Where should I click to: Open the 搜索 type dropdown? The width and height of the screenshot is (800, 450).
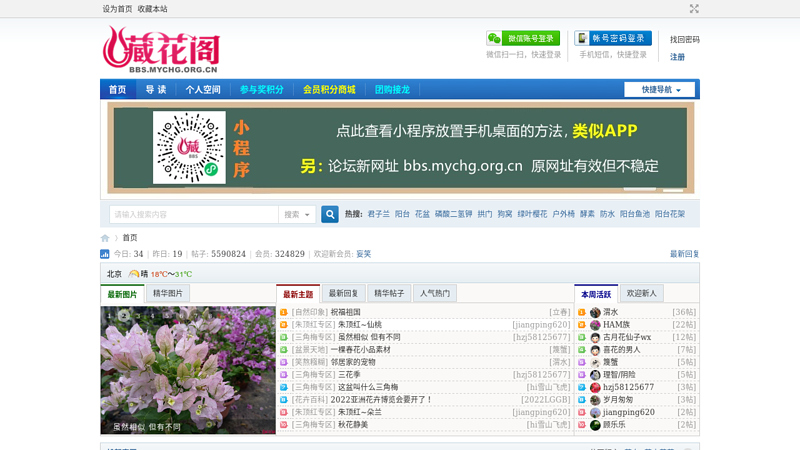[x=297, y=215]
